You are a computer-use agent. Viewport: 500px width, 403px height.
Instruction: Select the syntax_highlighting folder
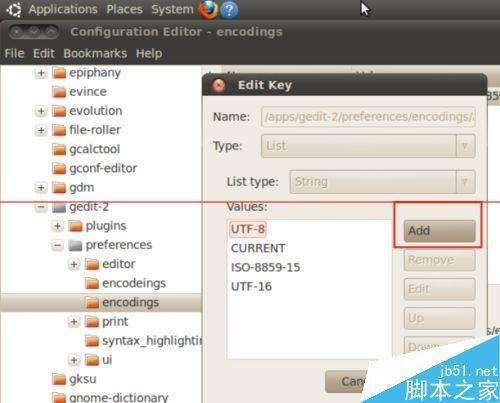click(x=143, y=341)
